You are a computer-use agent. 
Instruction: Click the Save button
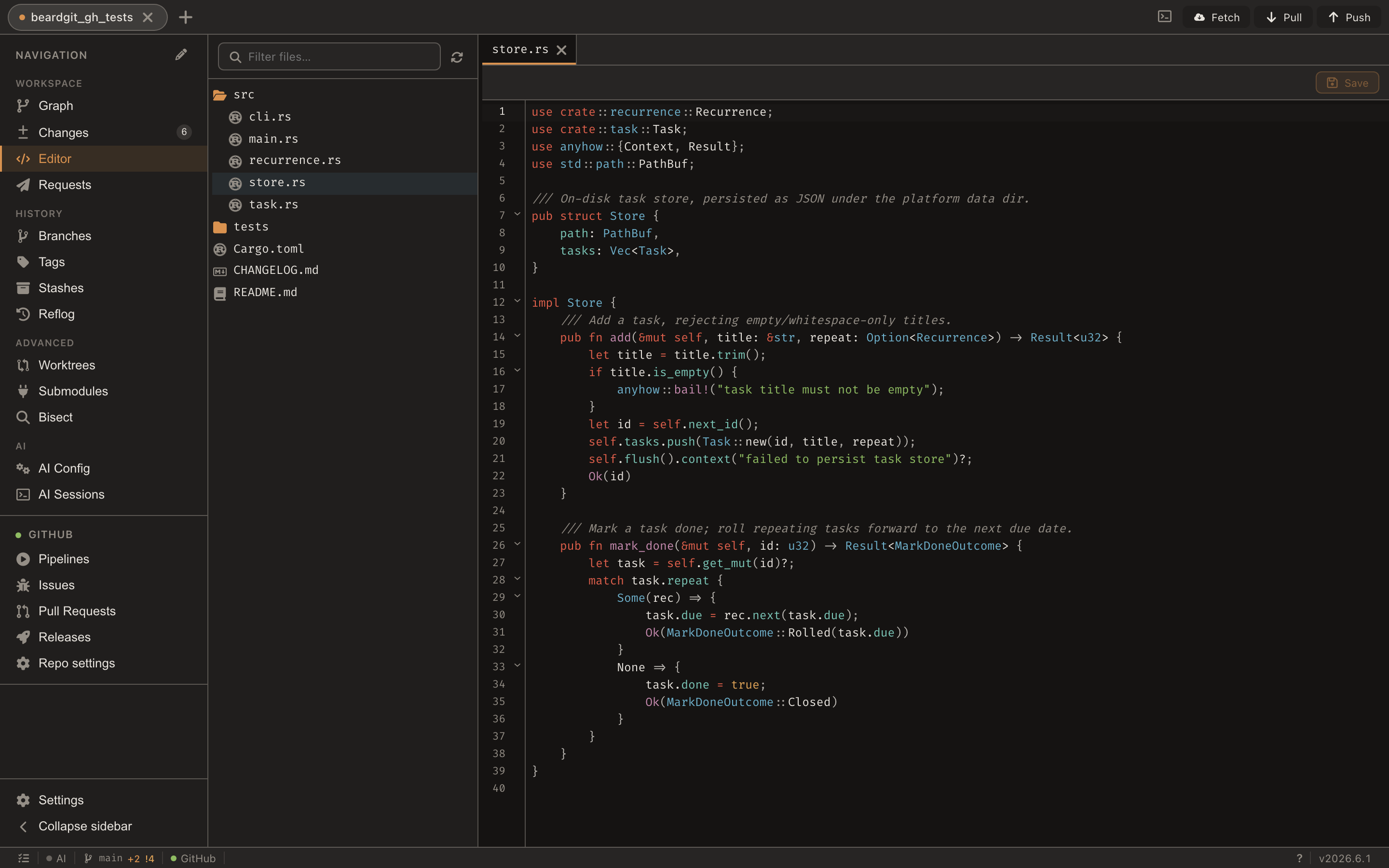pos(1347,82)
